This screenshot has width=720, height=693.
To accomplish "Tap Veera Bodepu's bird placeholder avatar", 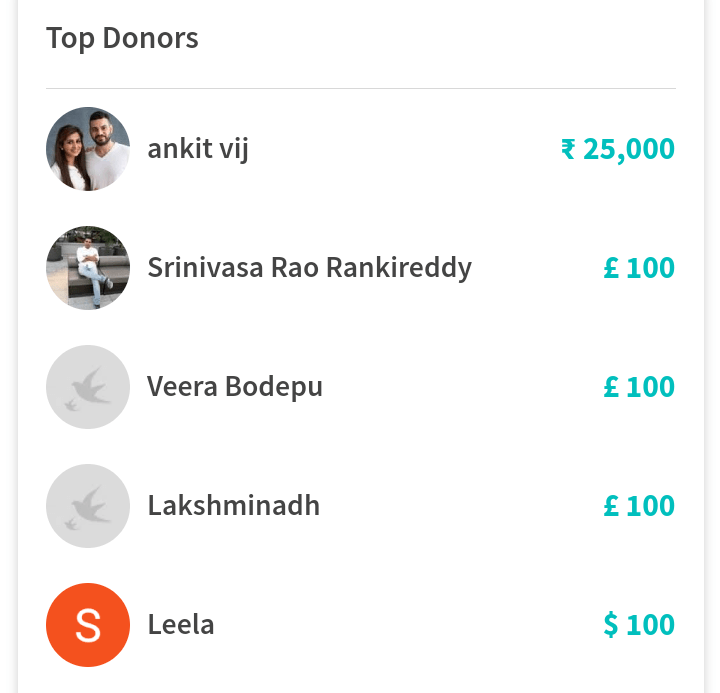I will pyautogui.click(x=88, y=387).
